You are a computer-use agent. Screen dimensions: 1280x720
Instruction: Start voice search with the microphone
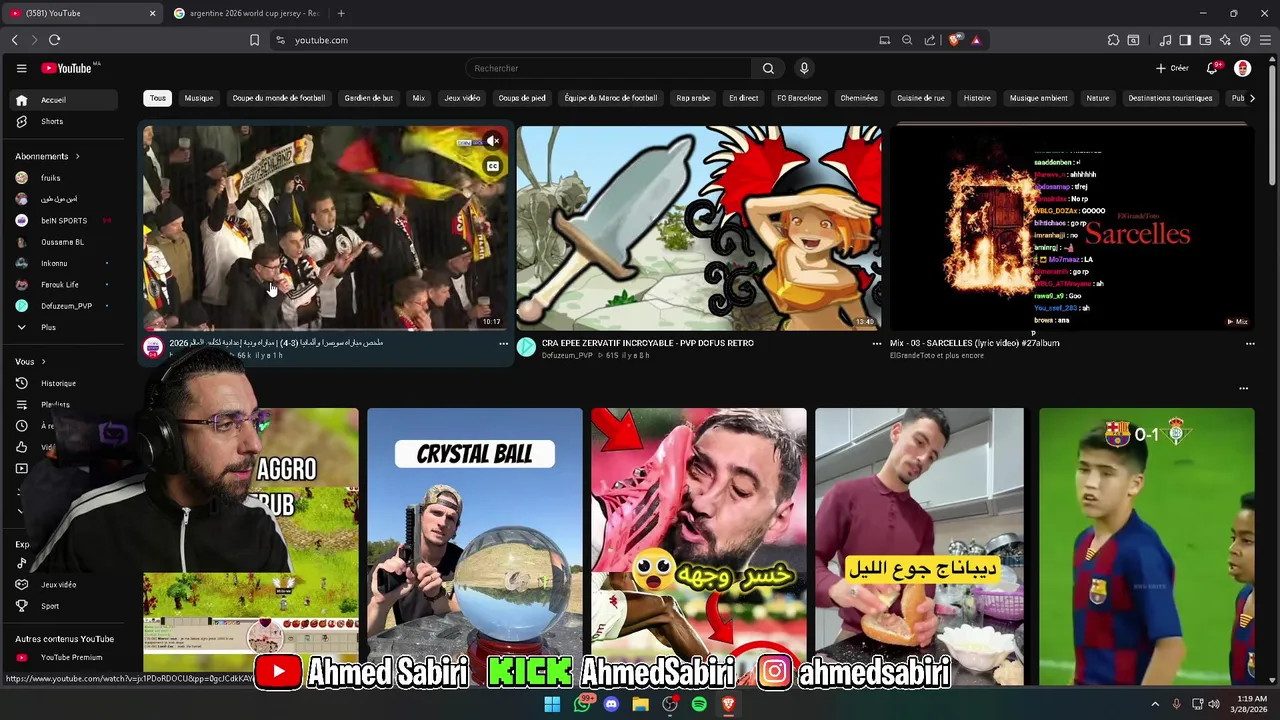pos(804,68)
